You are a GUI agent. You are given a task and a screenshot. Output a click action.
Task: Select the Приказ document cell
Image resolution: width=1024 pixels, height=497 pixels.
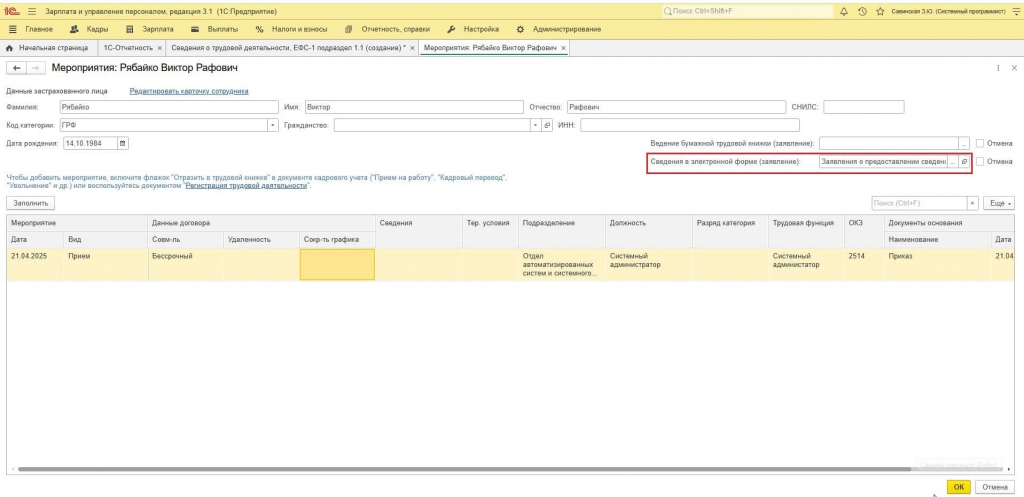click(937, 265)
